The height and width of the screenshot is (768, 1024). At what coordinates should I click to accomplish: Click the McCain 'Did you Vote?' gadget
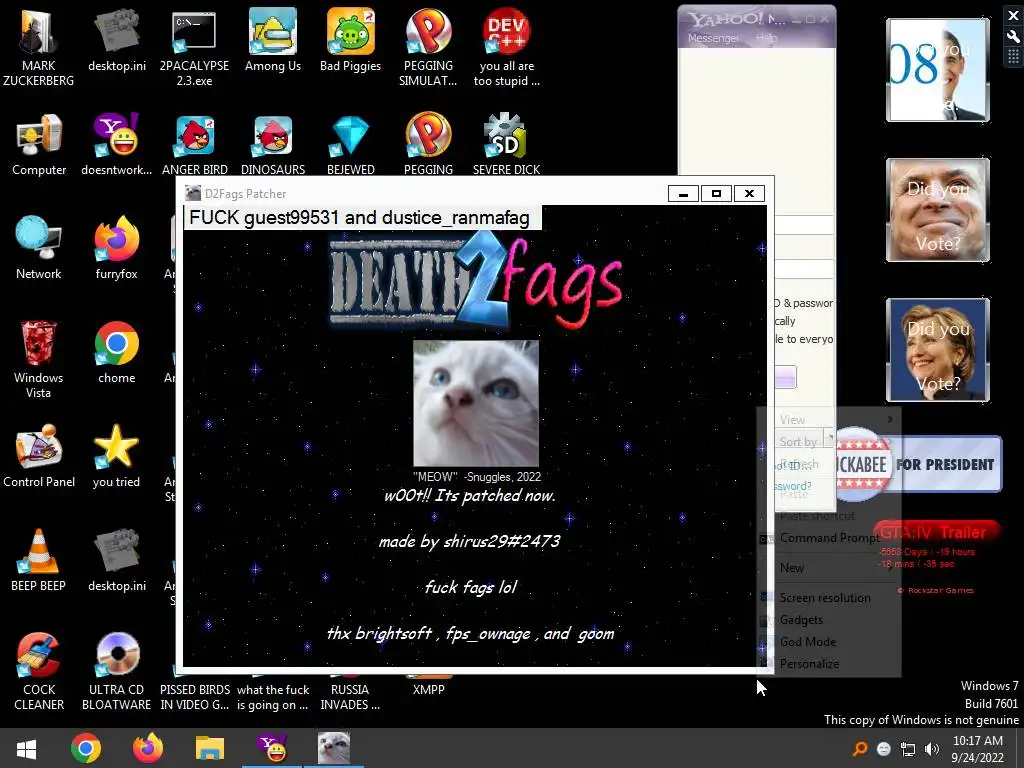(938, 210)
